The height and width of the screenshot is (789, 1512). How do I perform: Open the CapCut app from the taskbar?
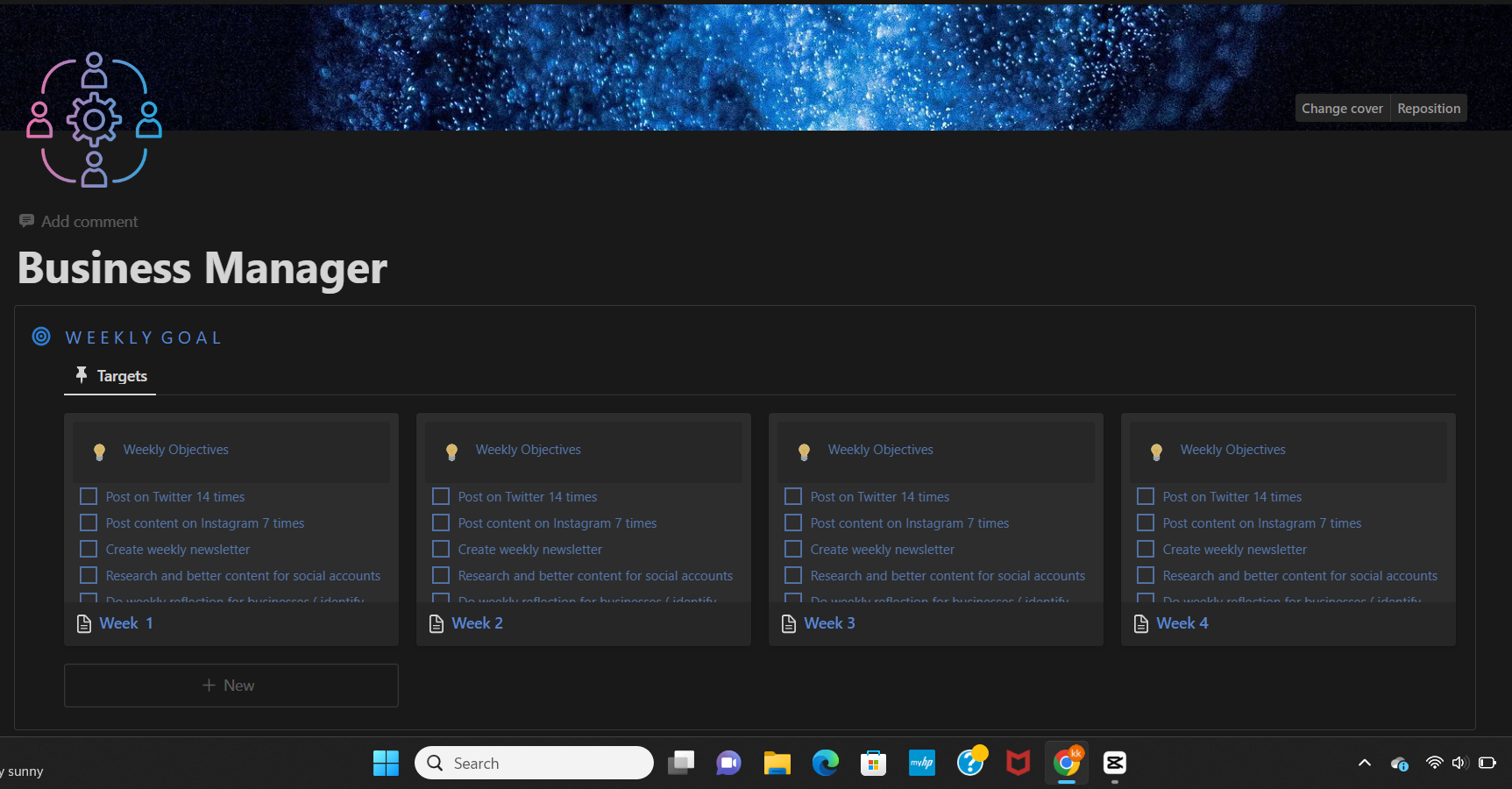tap(1115, 763)
